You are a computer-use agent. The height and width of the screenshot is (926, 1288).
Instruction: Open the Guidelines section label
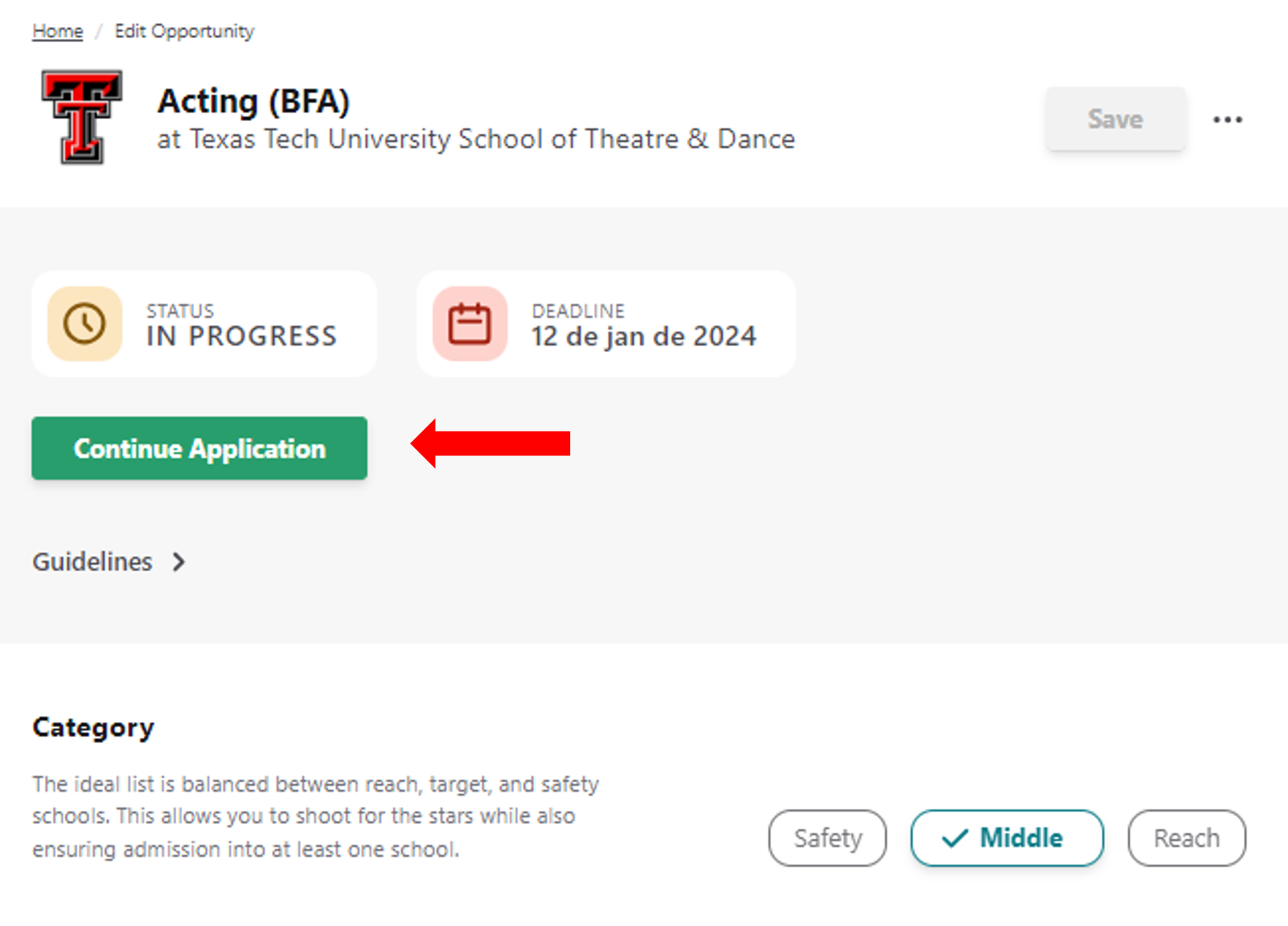[x=92, y=562]
